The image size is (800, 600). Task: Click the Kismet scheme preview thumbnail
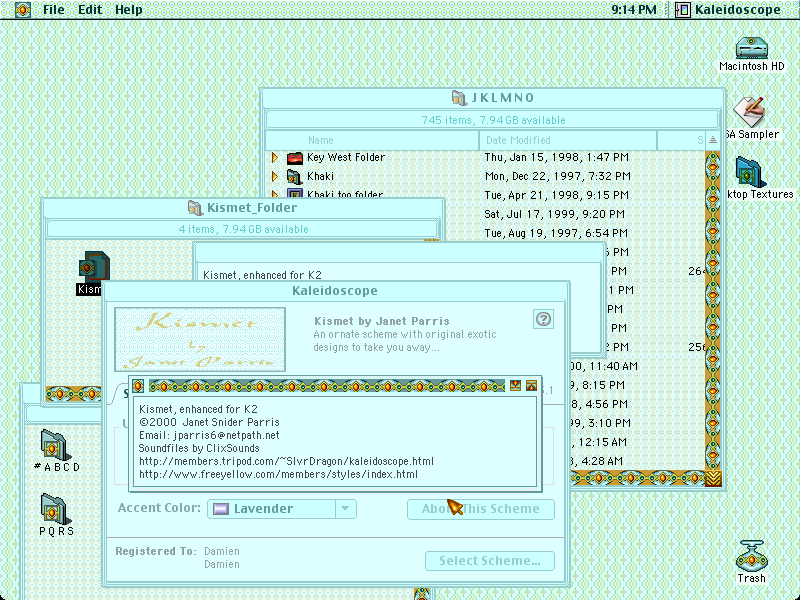[200, 339]
